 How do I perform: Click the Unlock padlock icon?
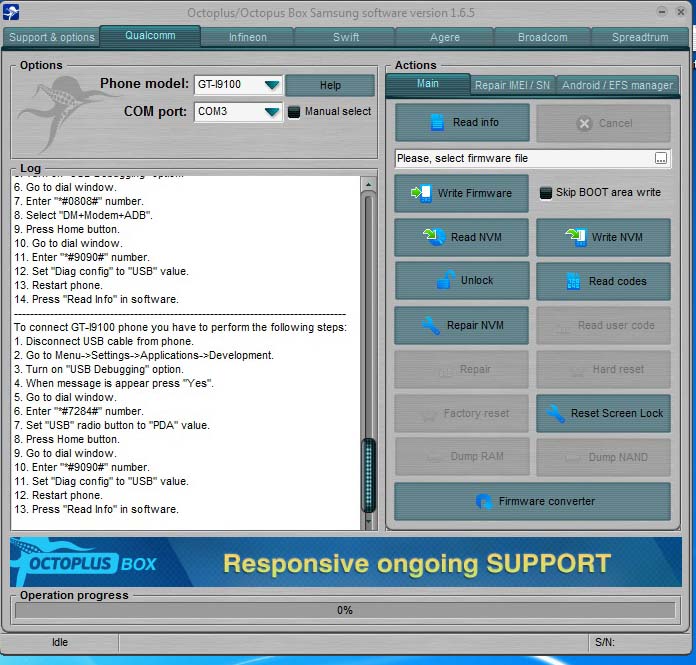coord(446,280)
